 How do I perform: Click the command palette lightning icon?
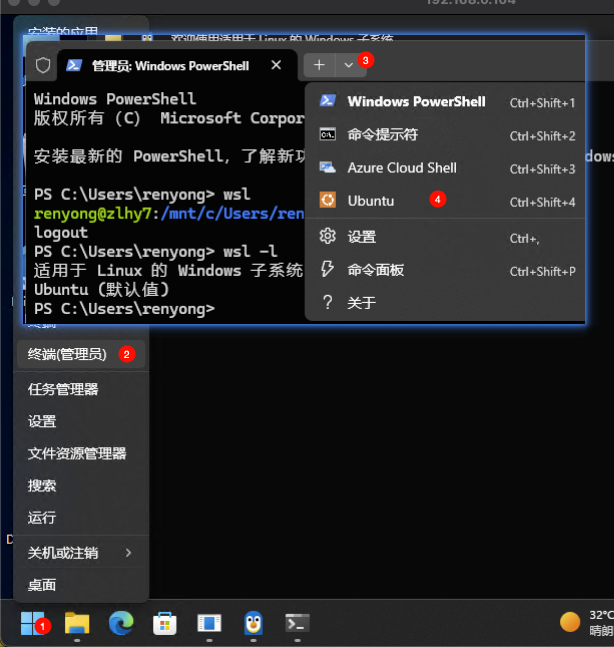click(x=327, y=269)
